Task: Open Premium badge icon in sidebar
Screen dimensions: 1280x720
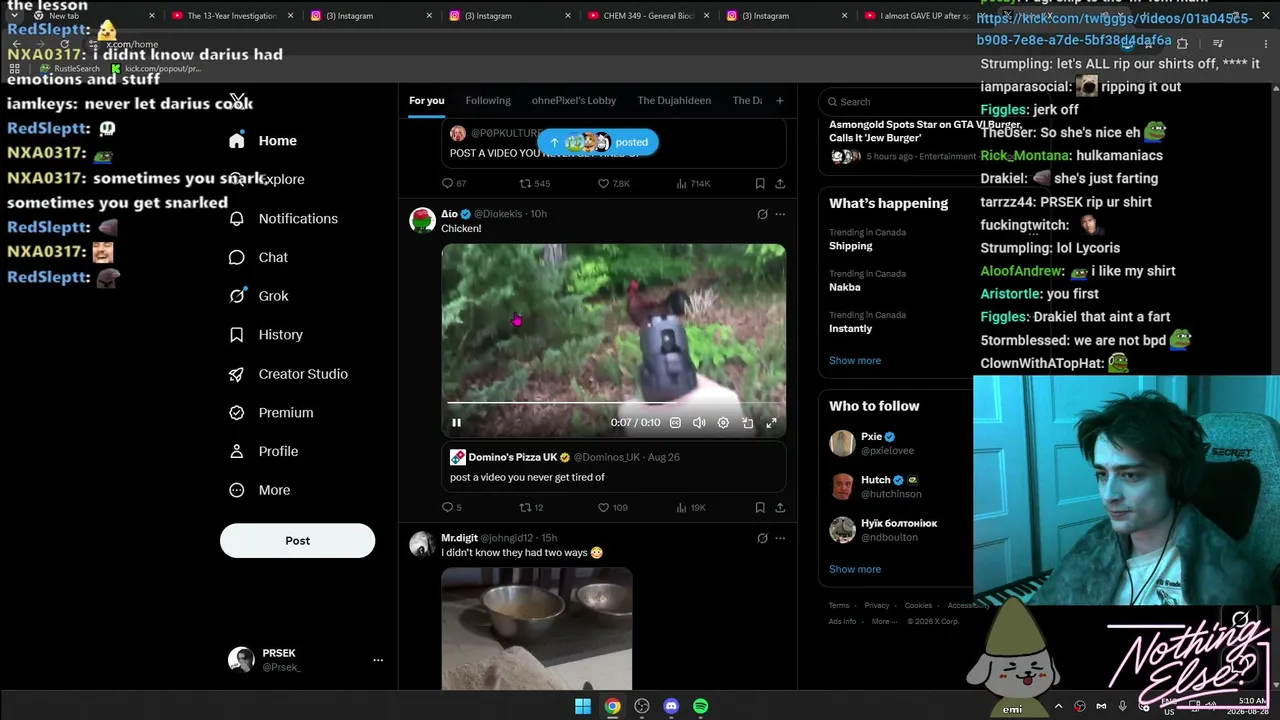Action: tap(237, 413)
